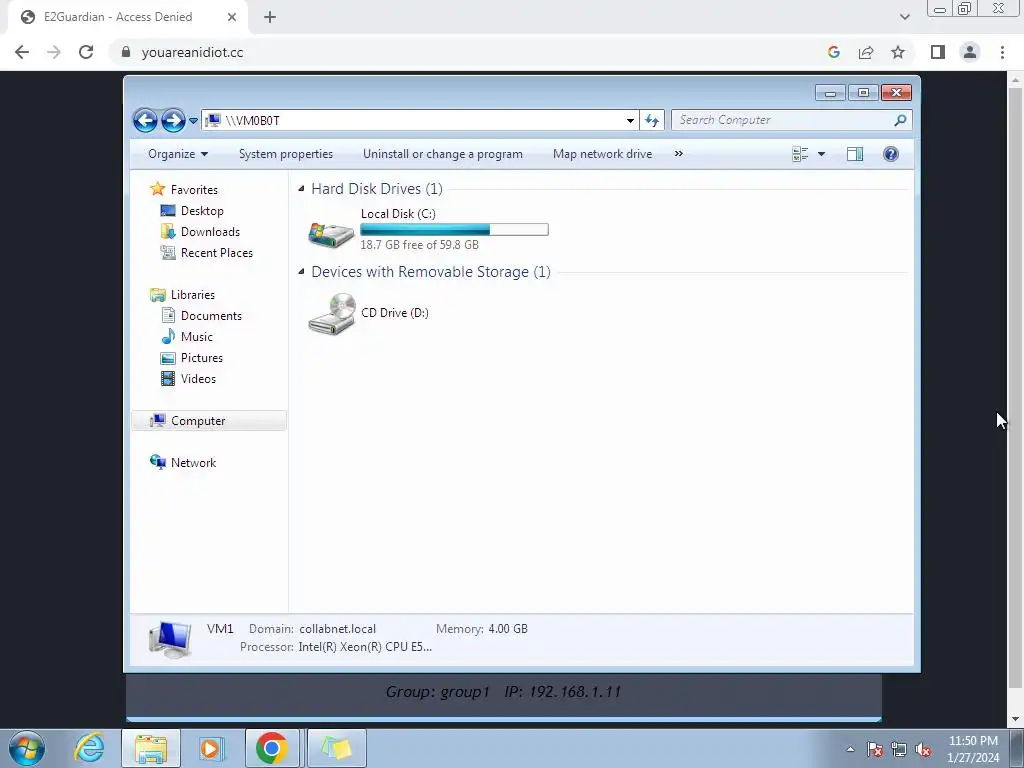Click the search magnifier icon
The height and width of the screenshot is (768, 1024).
click(x=901, y=120)
